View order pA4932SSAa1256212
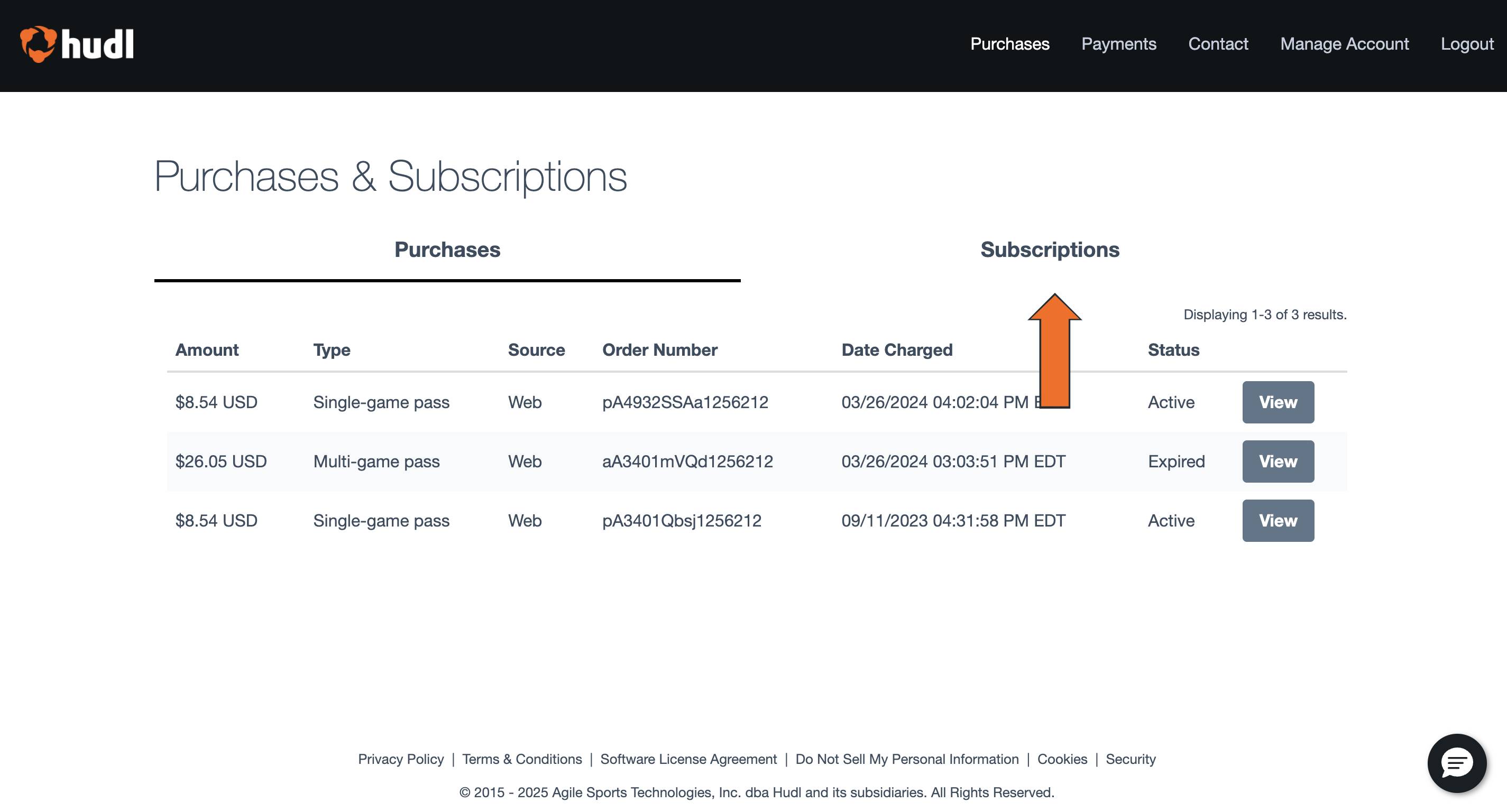 1278,402
